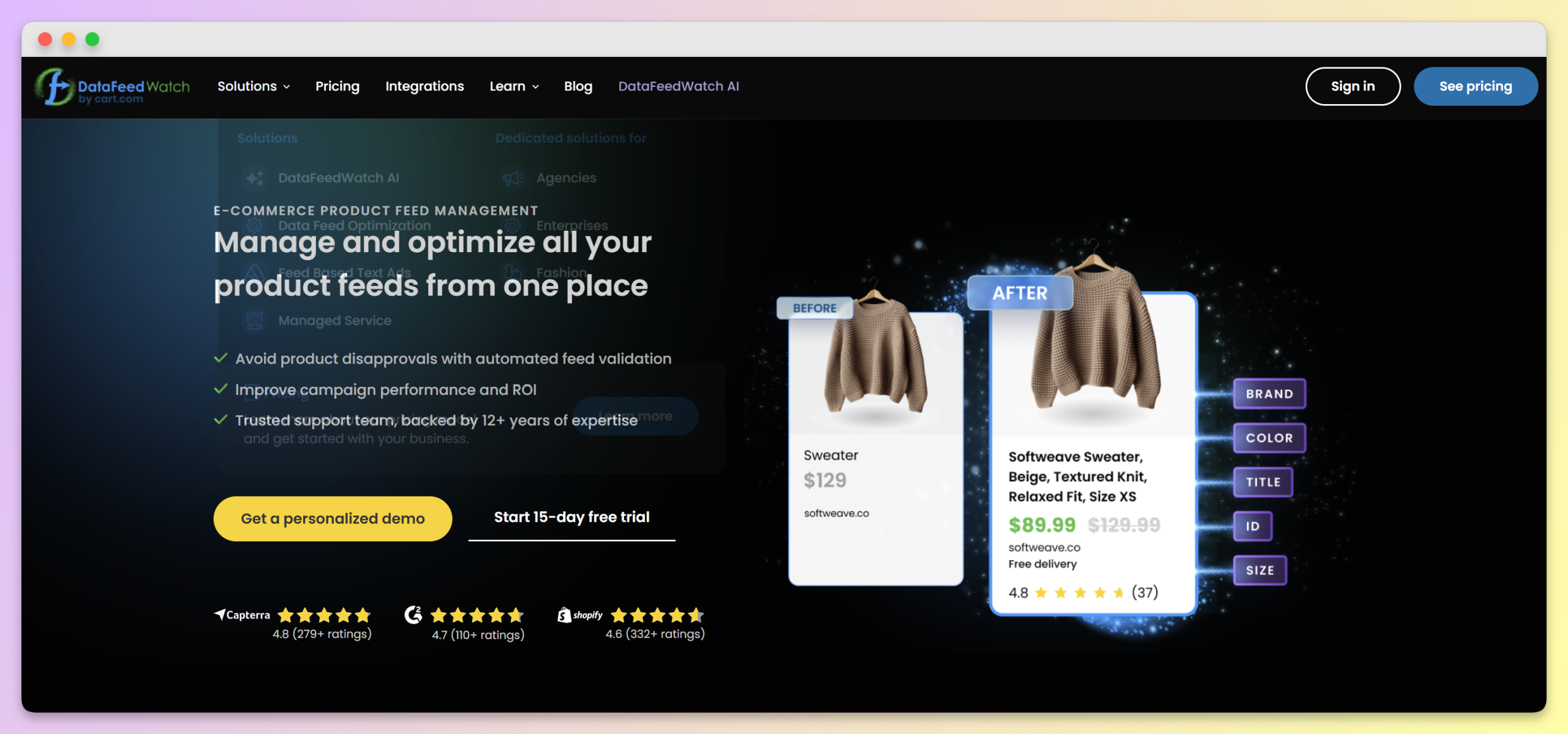Click the Capterra five-star rating
Screen dimensions: 1568x734
tap(324, 615)
